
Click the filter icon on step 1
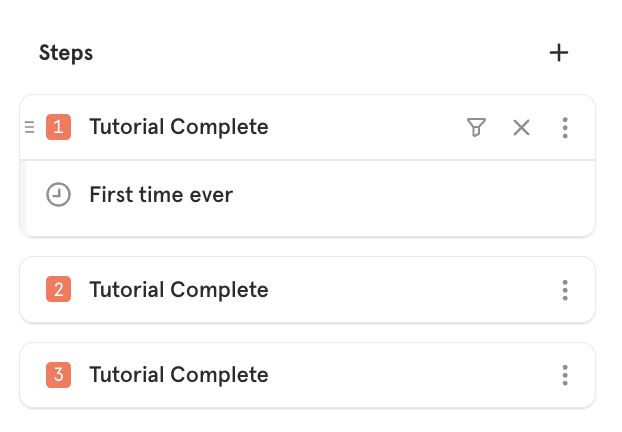pyautogui.click(x=476, y=127)
